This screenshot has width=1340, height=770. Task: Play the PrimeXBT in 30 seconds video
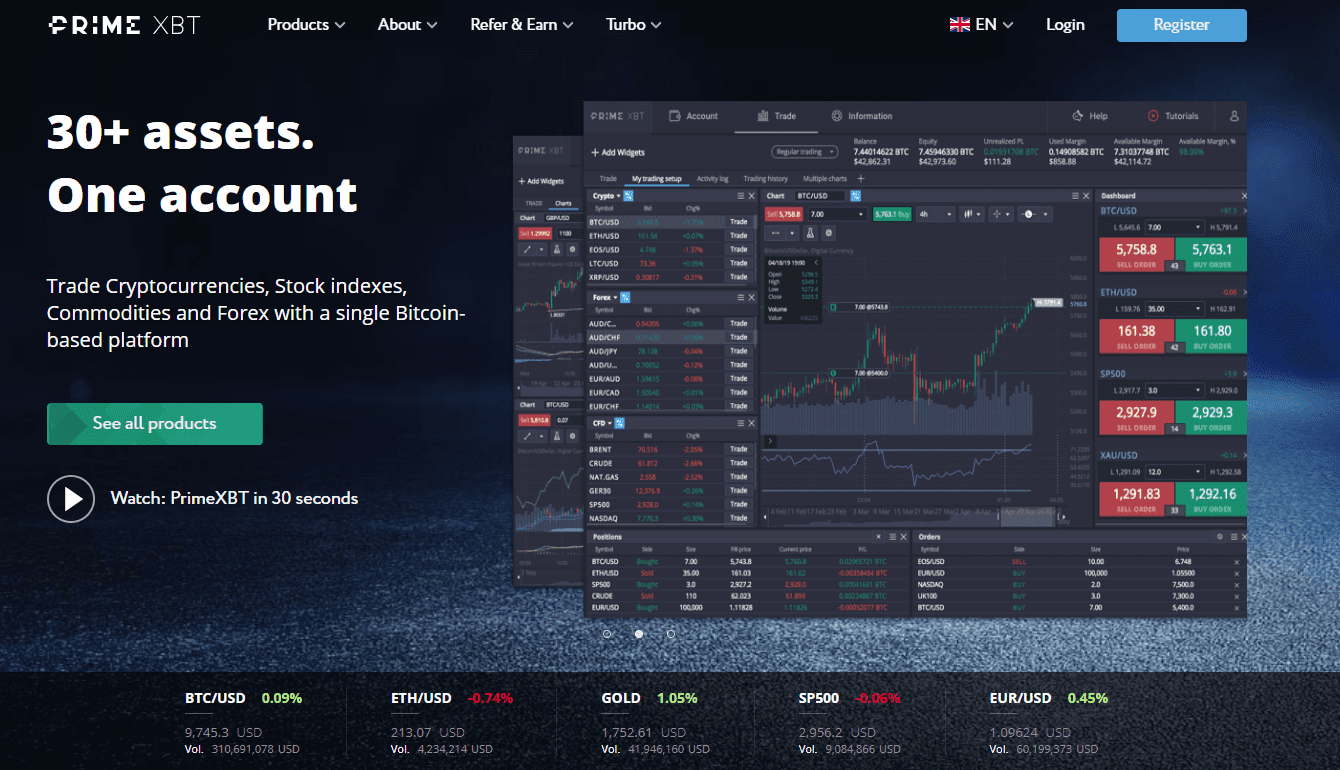point(71,498)
